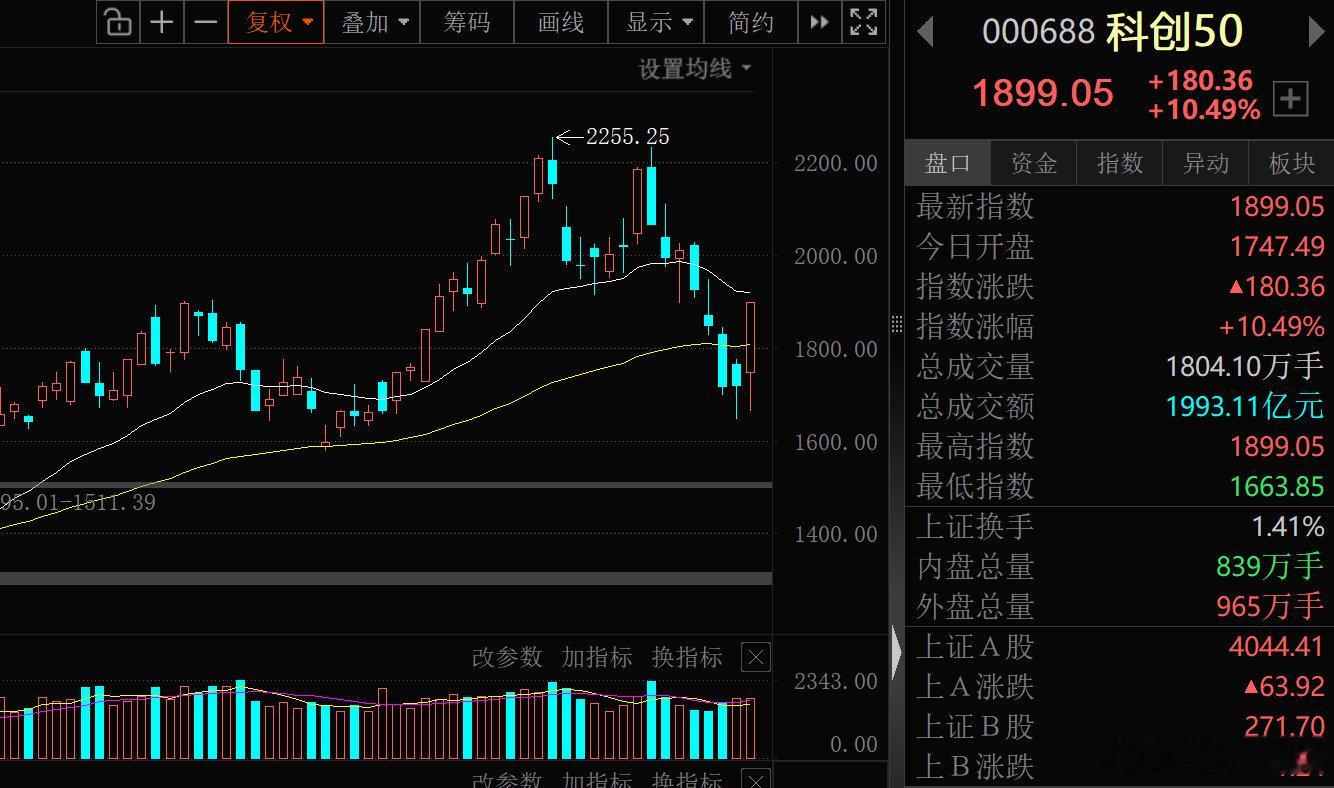Click the 画线 drawing tool button
This screenshot has width=1334, height=788.
point(560,22)
